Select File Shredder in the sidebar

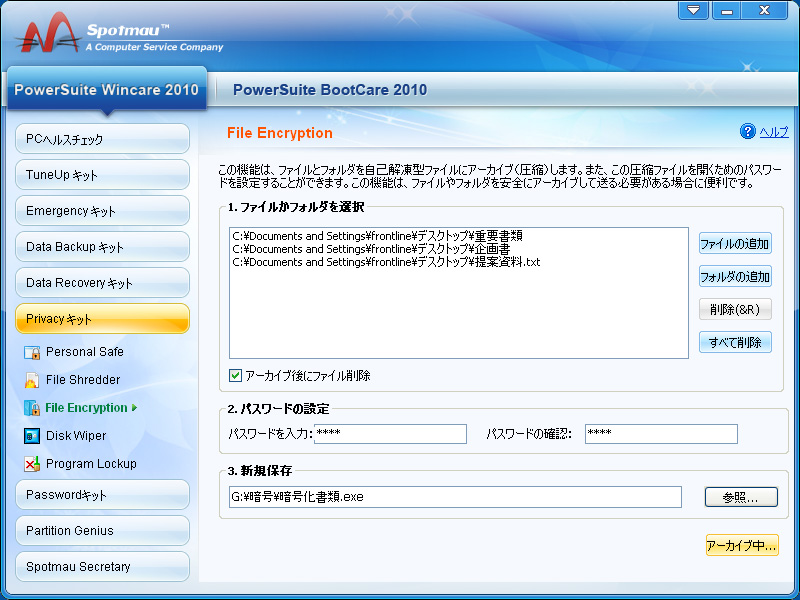pyautogui.click(x=83, y=380)
